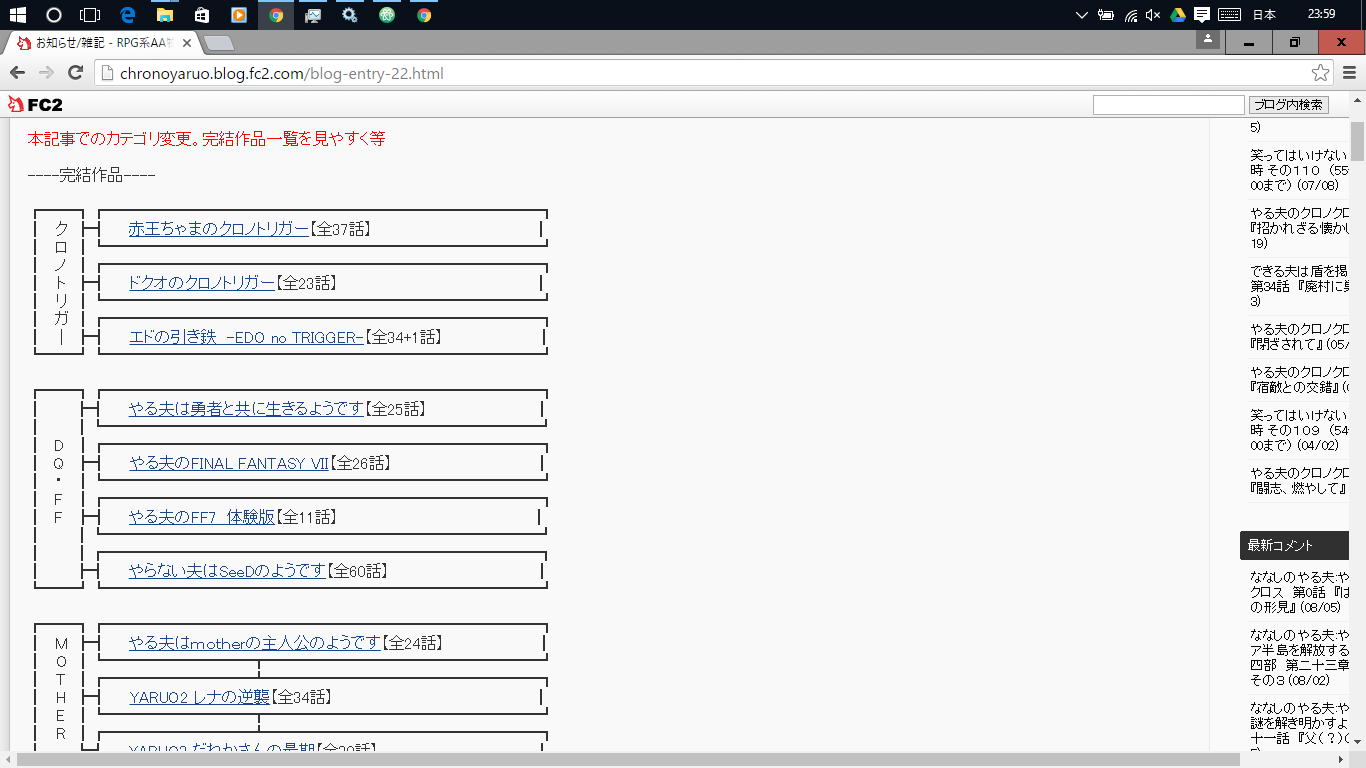This screenshot has width=1366, height=768.
Task: Open Google Drive from system tray
Action: (x=1178, y=15)
